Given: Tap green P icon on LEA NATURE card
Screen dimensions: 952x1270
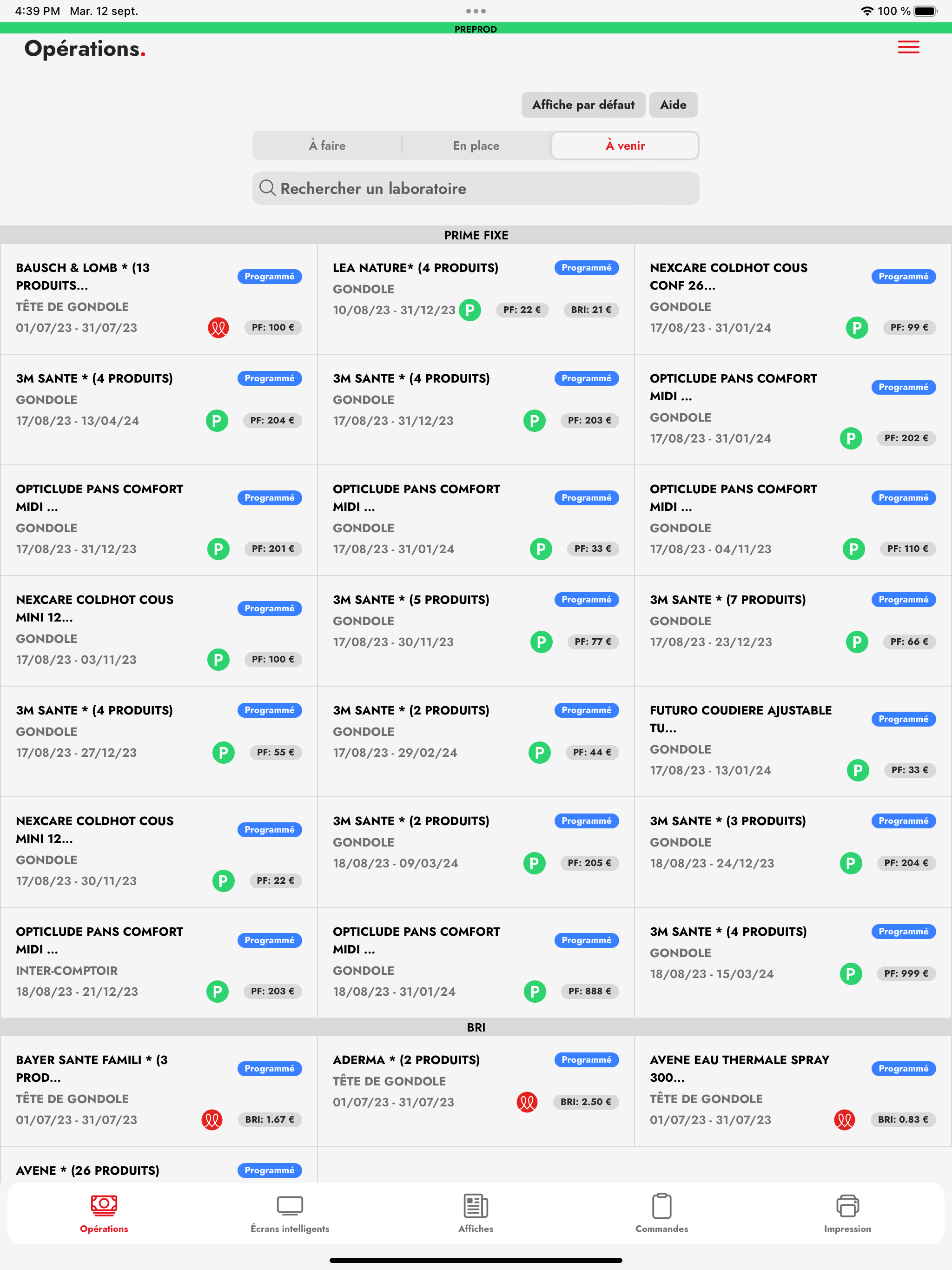Looking at the screenshot, I should pyautogui.click(x=469, y=310).
